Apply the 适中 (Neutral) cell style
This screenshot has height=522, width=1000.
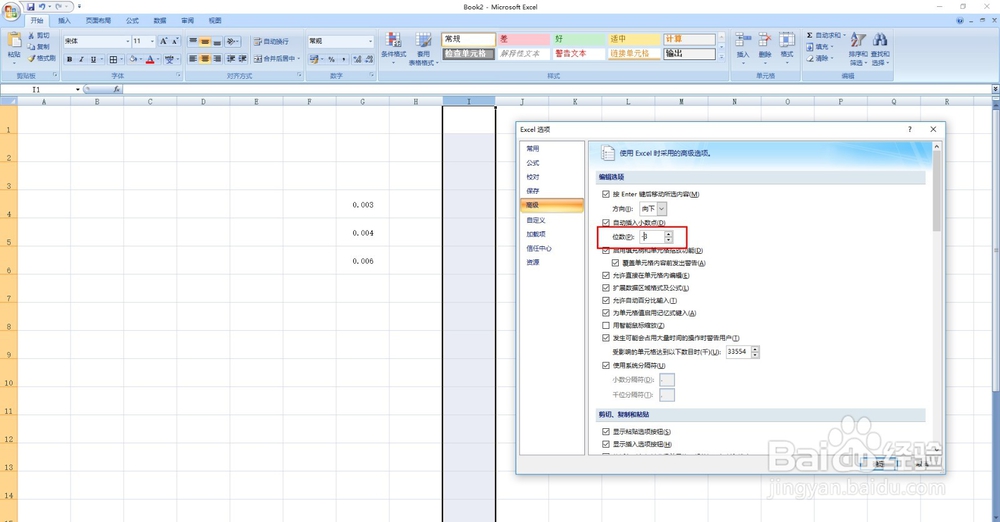[633, 39]
